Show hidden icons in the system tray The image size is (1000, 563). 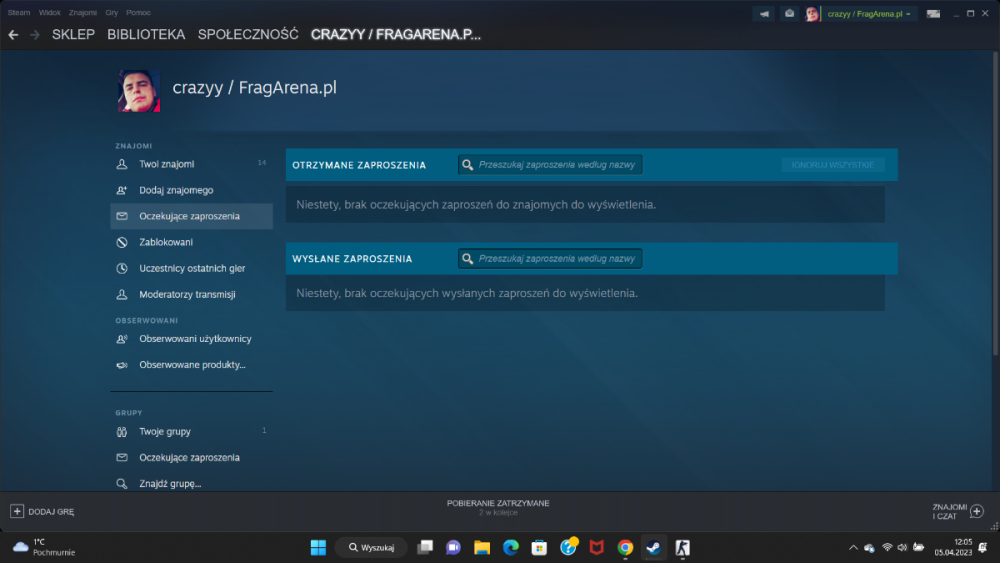(853, 547)
